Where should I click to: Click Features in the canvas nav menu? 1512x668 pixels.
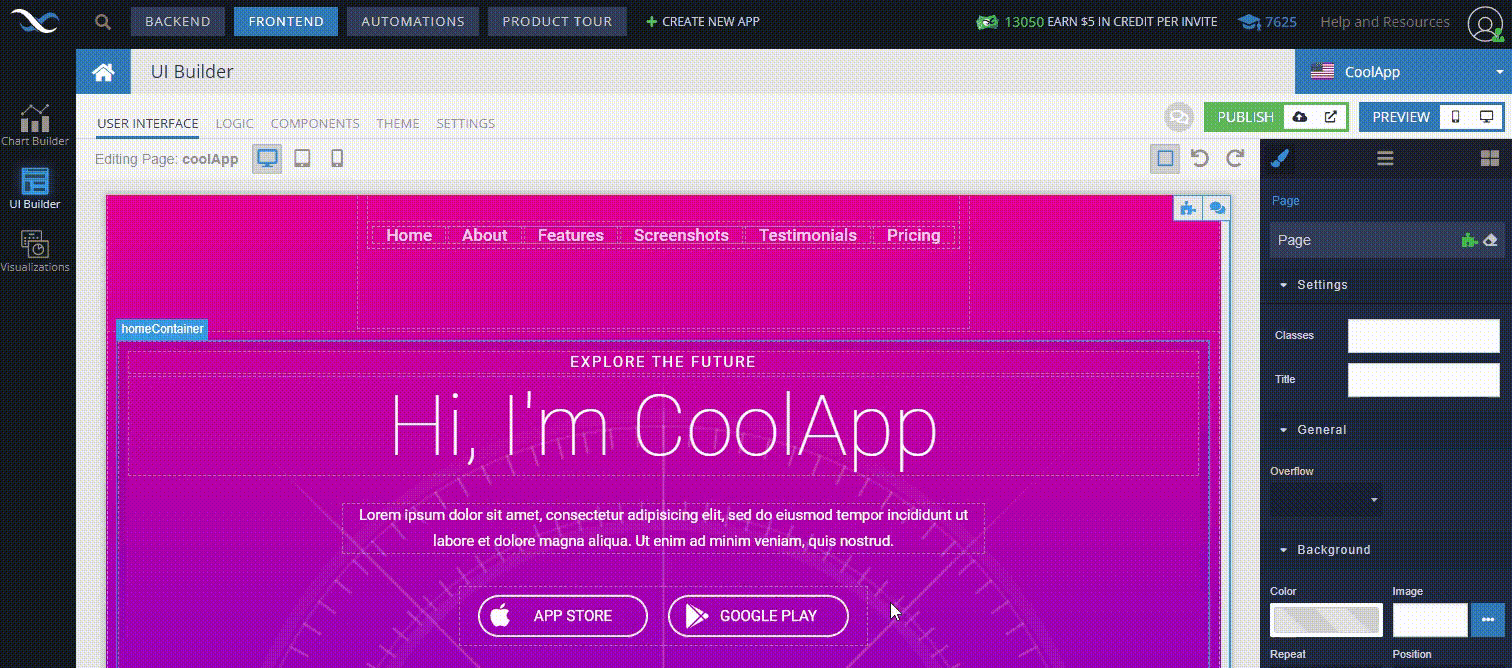click(x=571, y=236)
